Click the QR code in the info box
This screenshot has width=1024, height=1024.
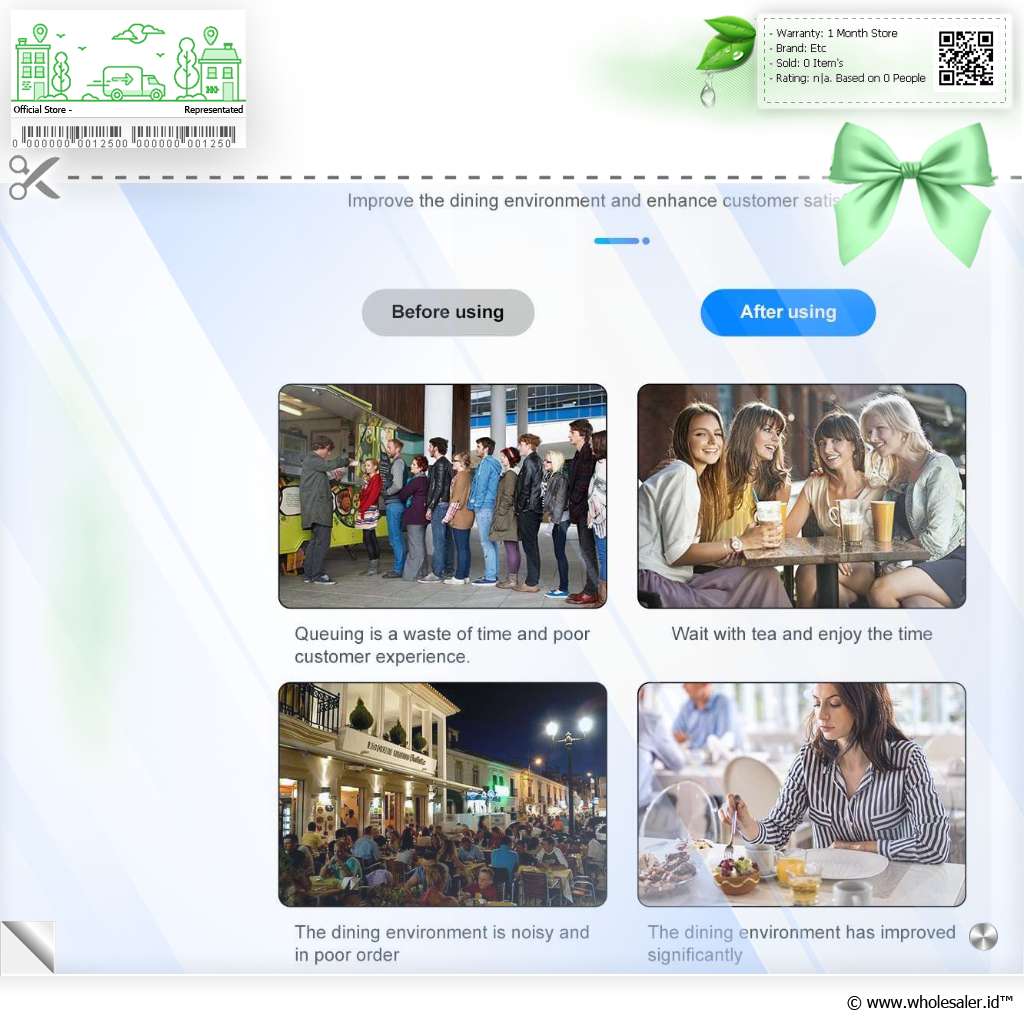966,59
